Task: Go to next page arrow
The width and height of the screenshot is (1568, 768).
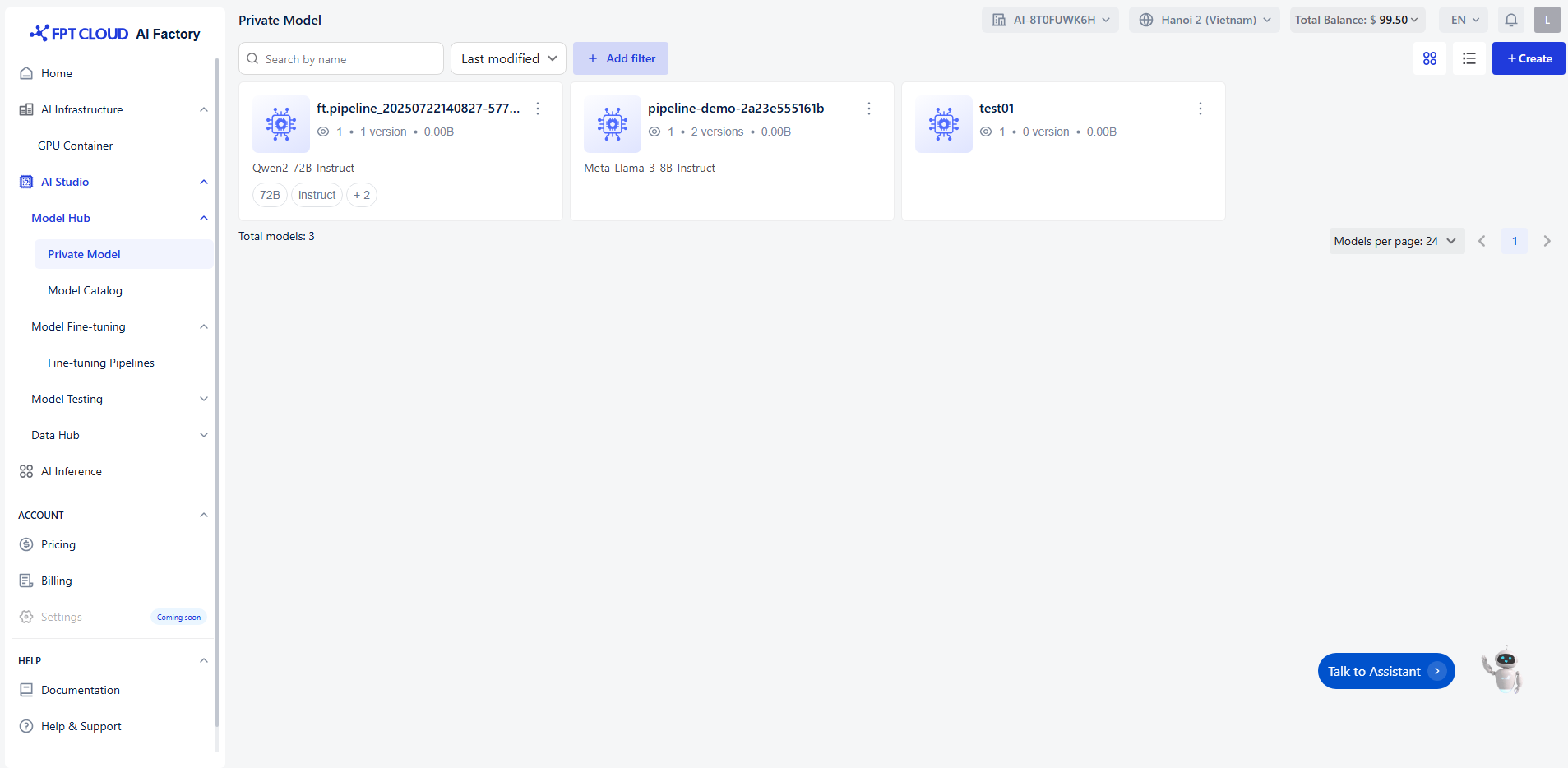Action: click(1547, 241)
